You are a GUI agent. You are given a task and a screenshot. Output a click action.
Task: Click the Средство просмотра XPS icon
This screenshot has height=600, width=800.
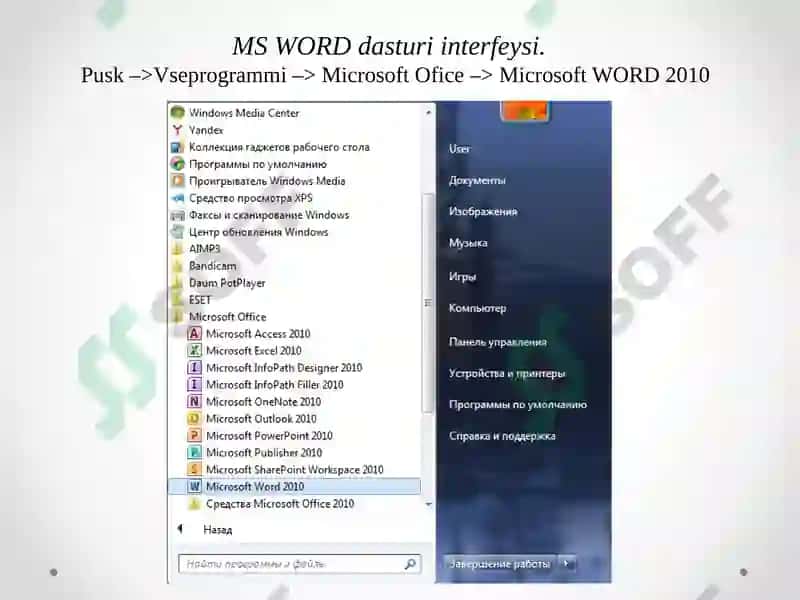point(177,198)
